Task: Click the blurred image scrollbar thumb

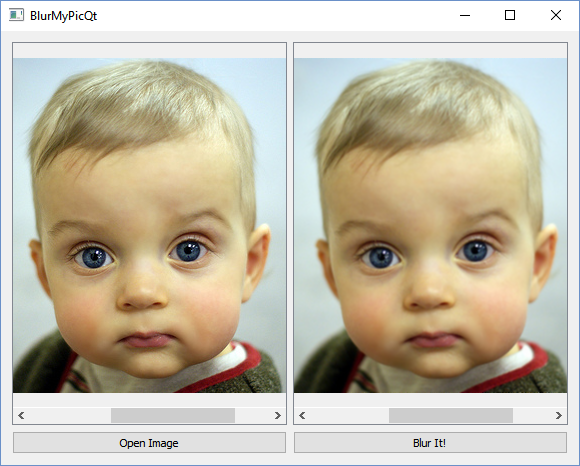Action: [x=451, y=415]
